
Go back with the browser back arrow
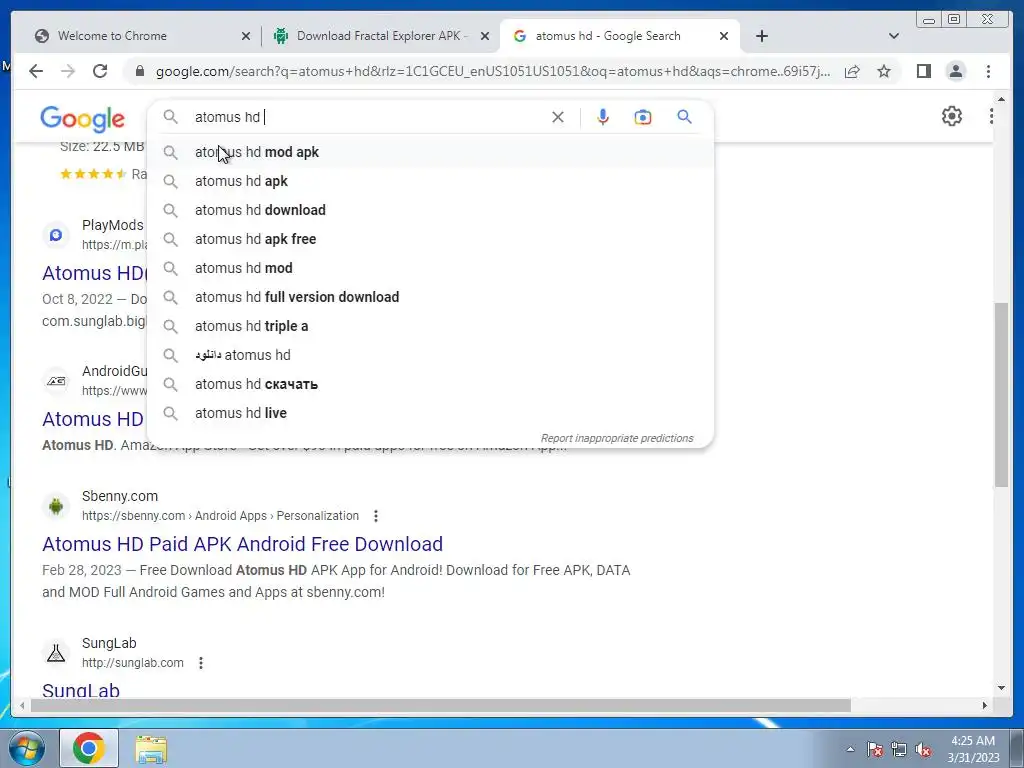click(x=36, y=71)
